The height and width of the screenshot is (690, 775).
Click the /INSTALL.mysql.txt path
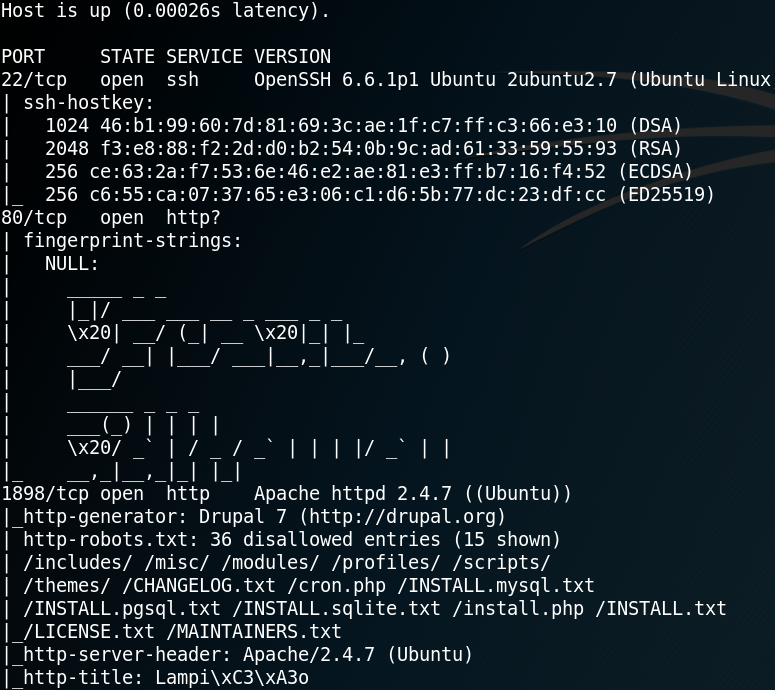click(495, 586)
